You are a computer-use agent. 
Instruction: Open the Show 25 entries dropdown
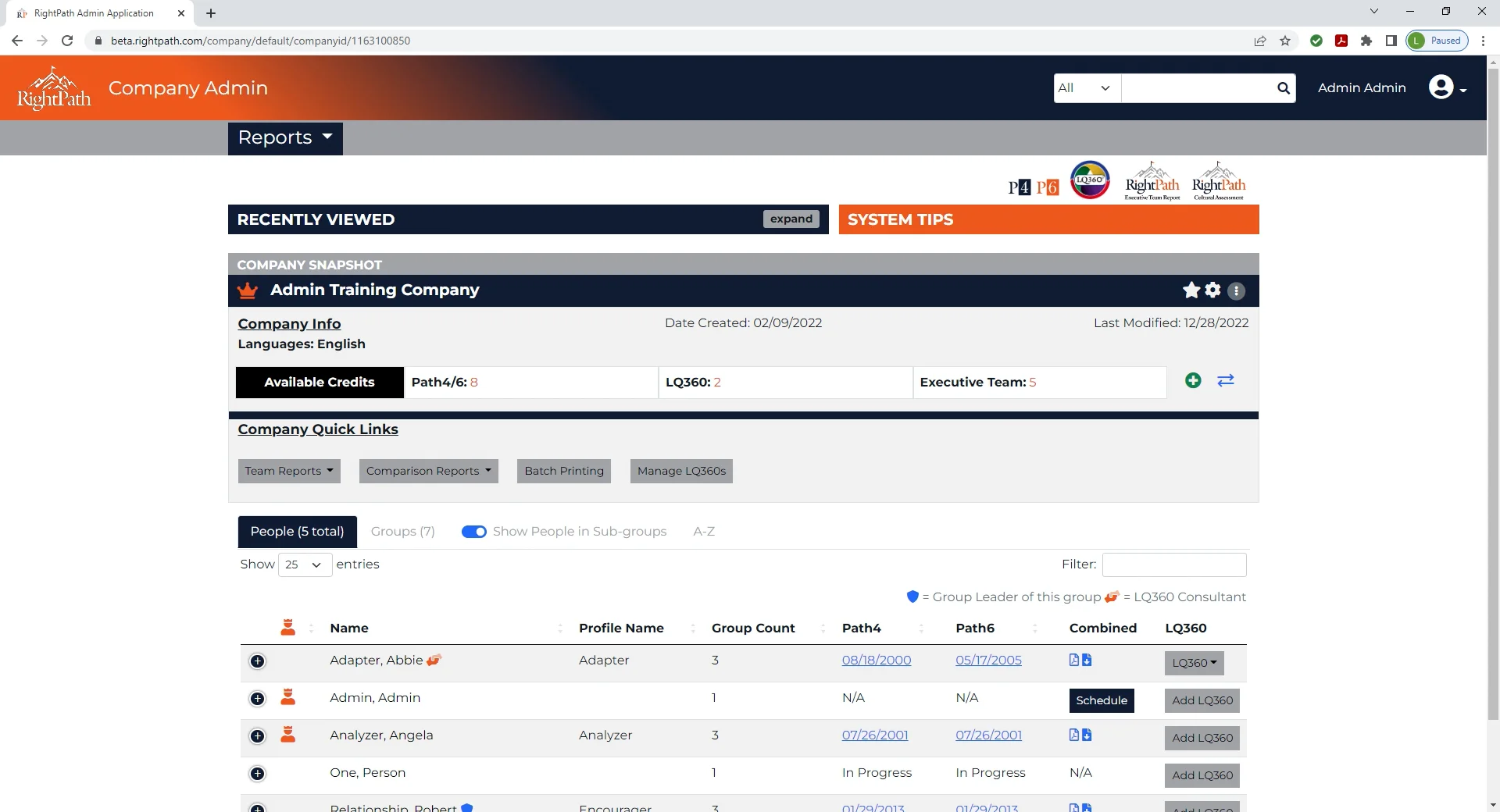[x=304, y=564]
